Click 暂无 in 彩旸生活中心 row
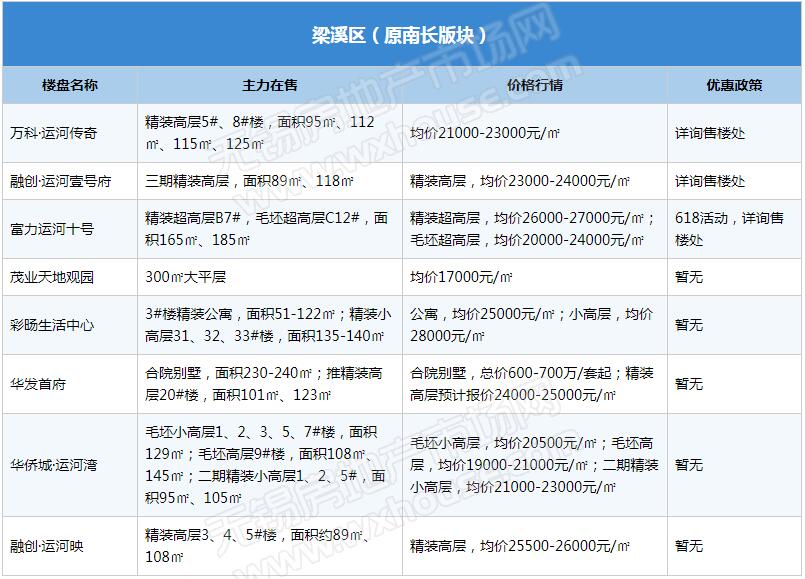Image resolution: width=805 pixels, height=579 pixels. pos(689,325)
